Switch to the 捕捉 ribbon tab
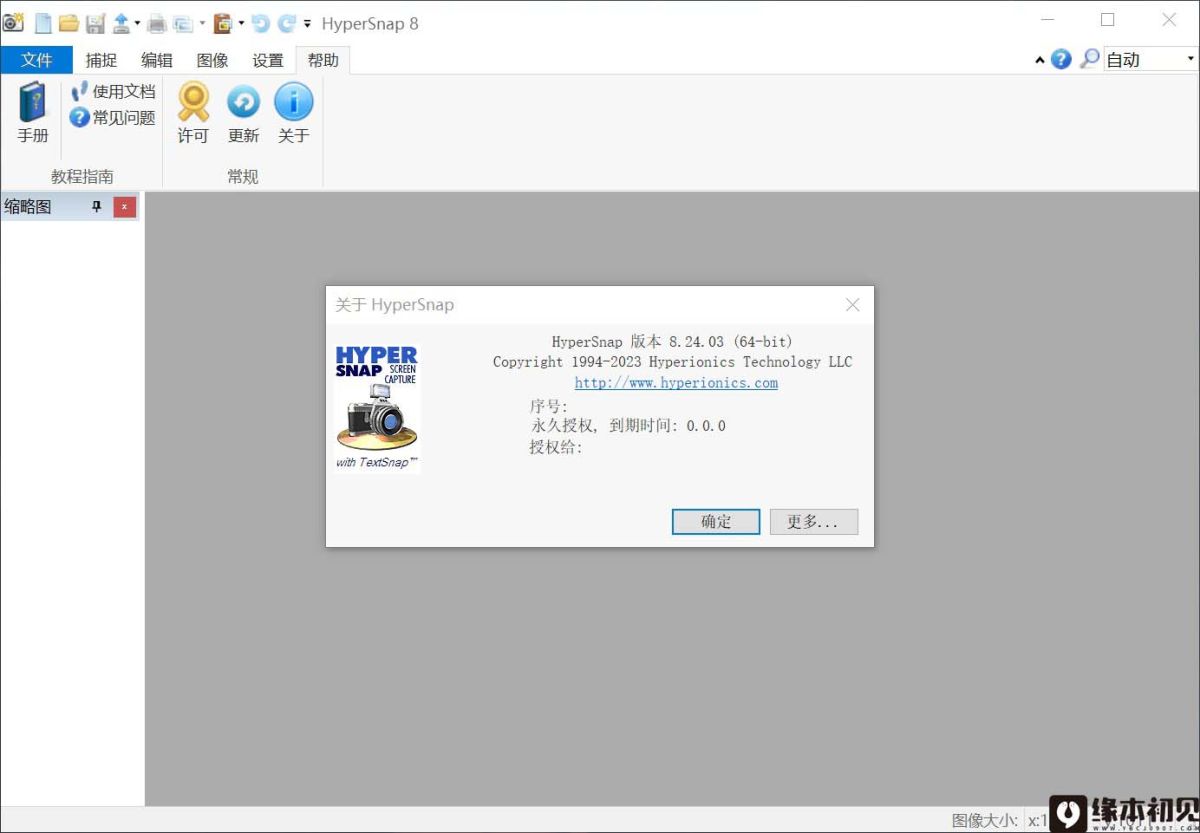The image size is (1200, 833). pos(101,60)
